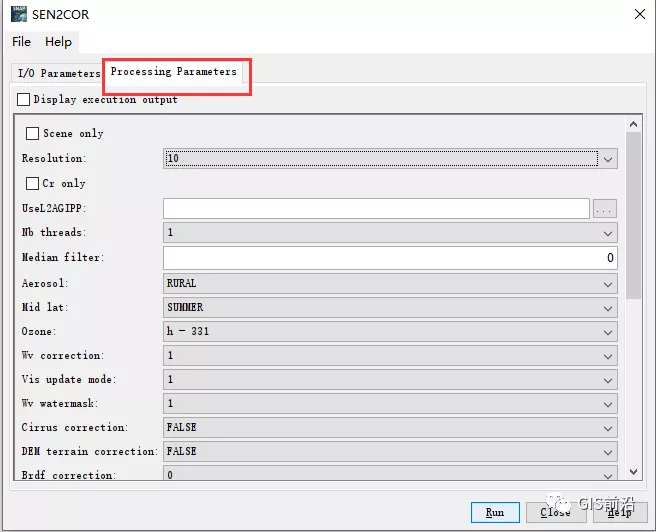Open the File menu

[21, 42]
